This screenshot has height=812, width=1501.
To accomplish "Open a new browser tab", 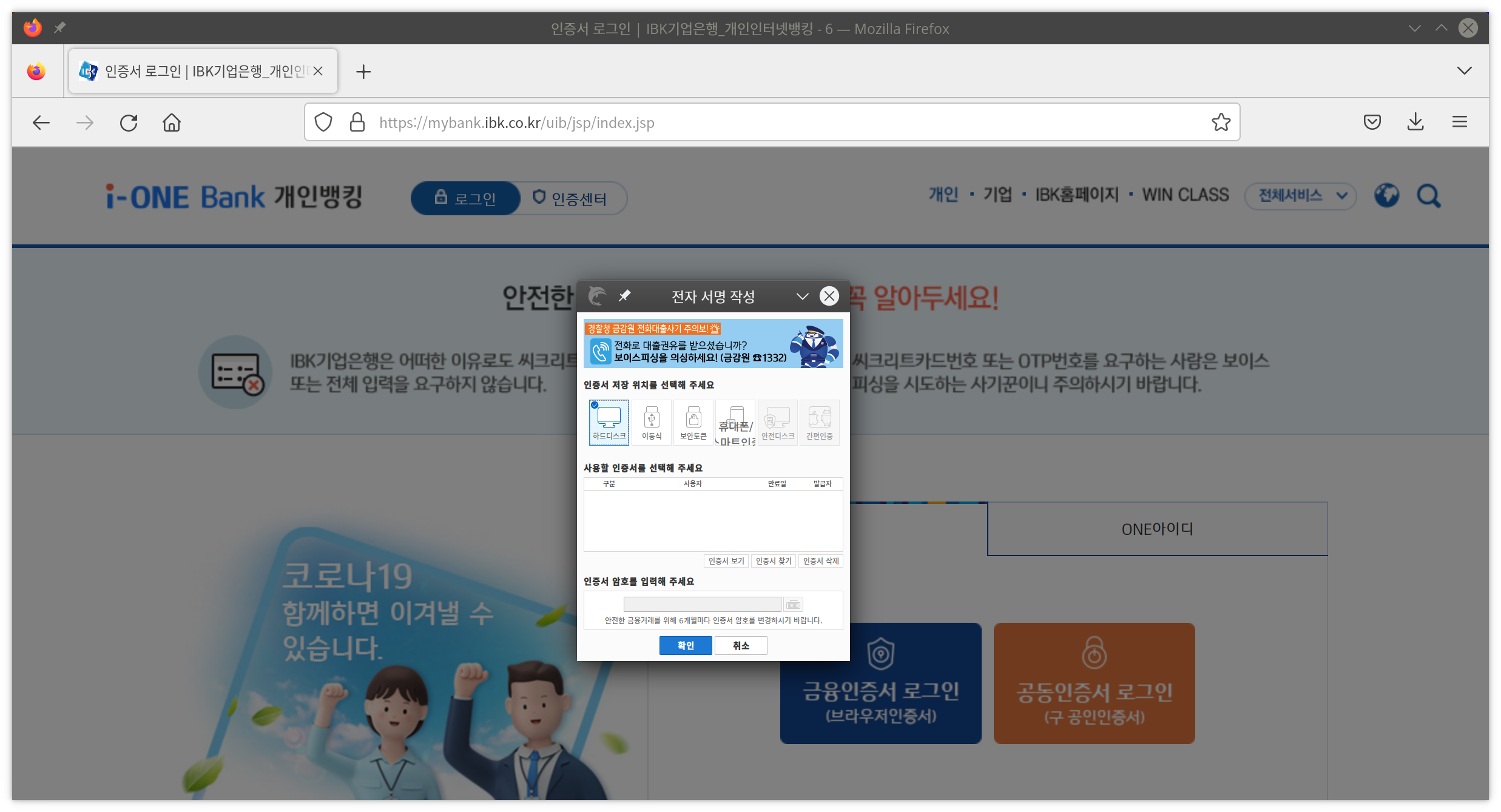I will tap(363, 72).
